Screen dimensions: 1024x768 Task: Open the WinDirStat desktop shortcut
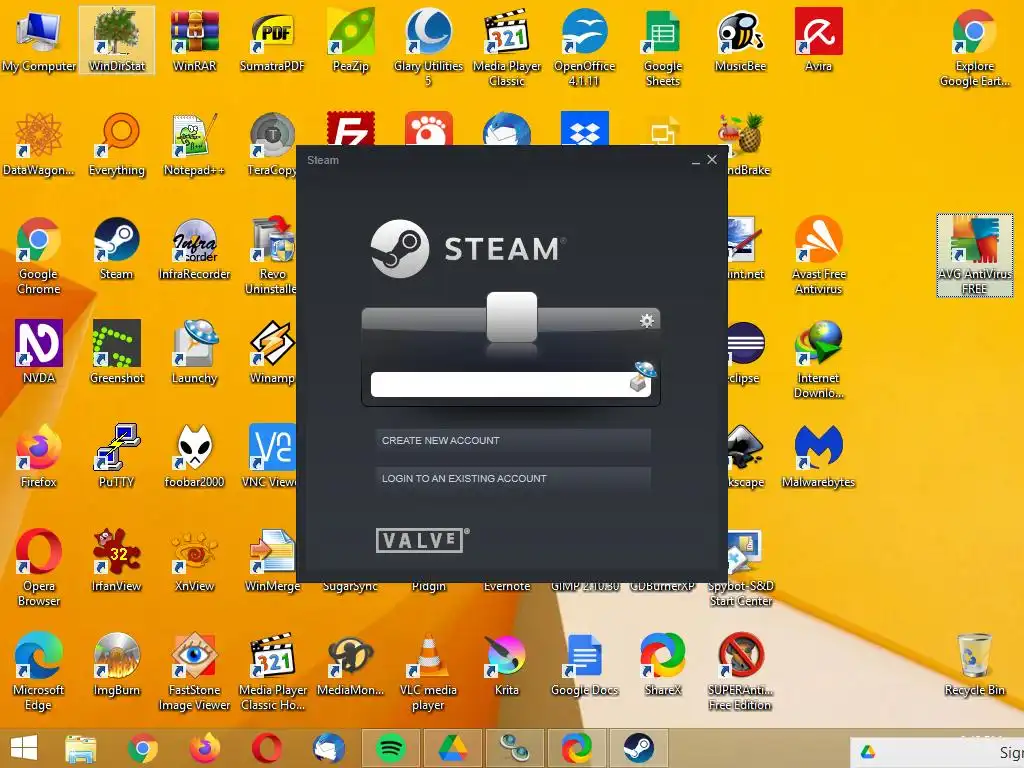pyautogui.click(x=117, y=40)
